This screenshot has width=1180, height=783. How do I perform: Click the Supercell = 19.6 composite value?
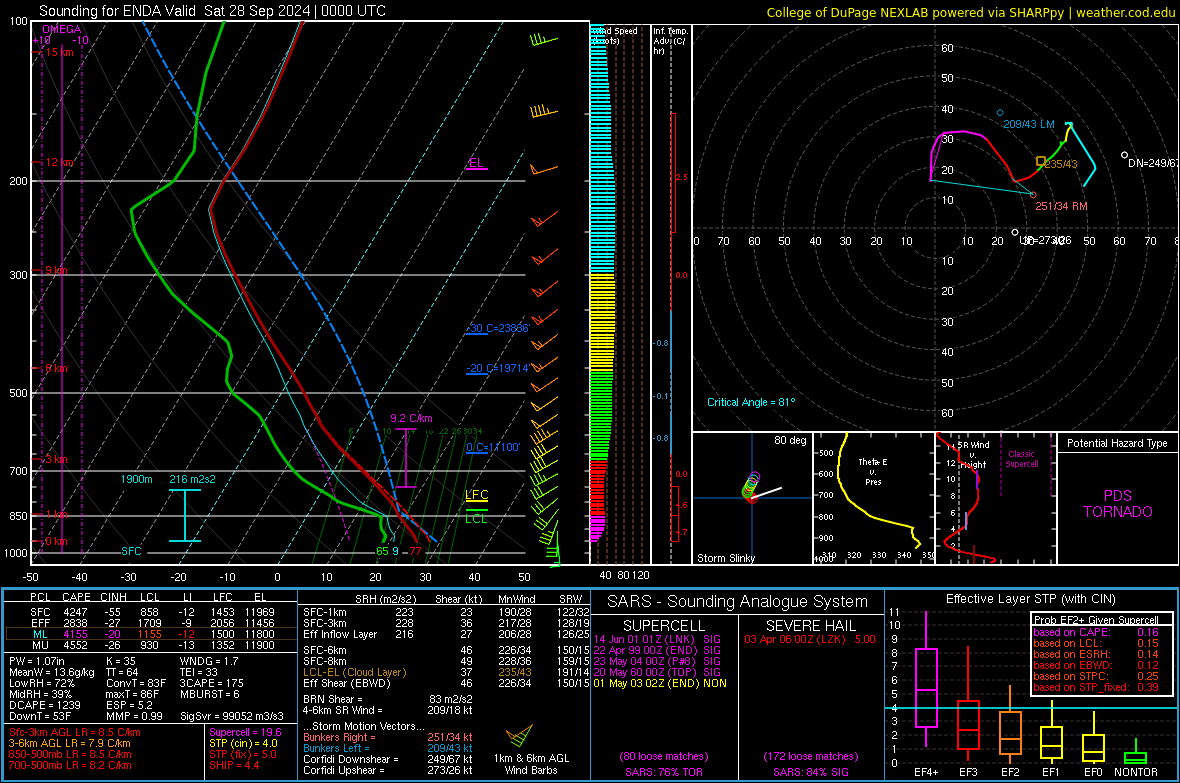click(x=245, y=732)
